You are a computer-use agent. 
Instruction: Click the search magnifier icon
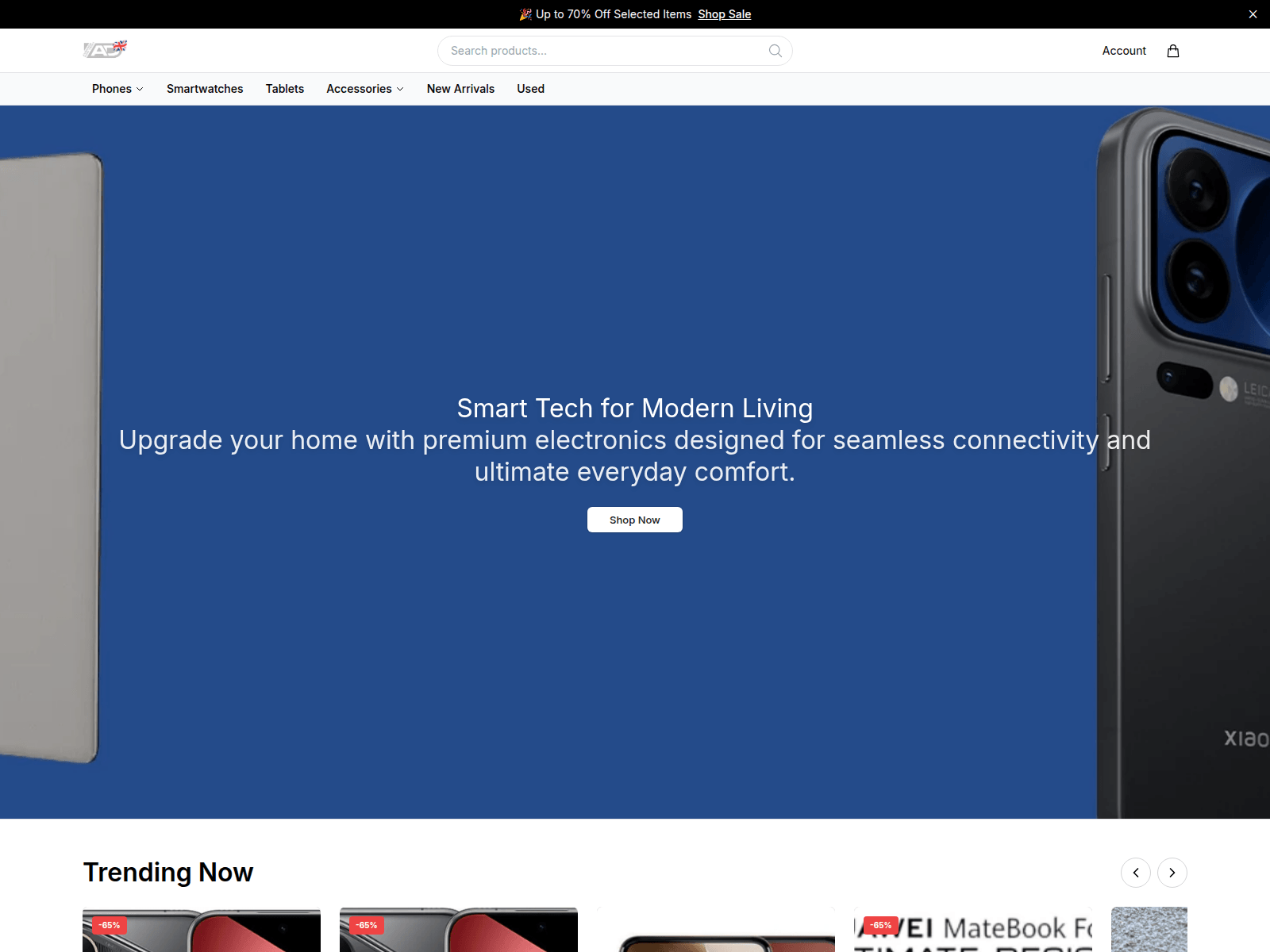pos(775,51)
